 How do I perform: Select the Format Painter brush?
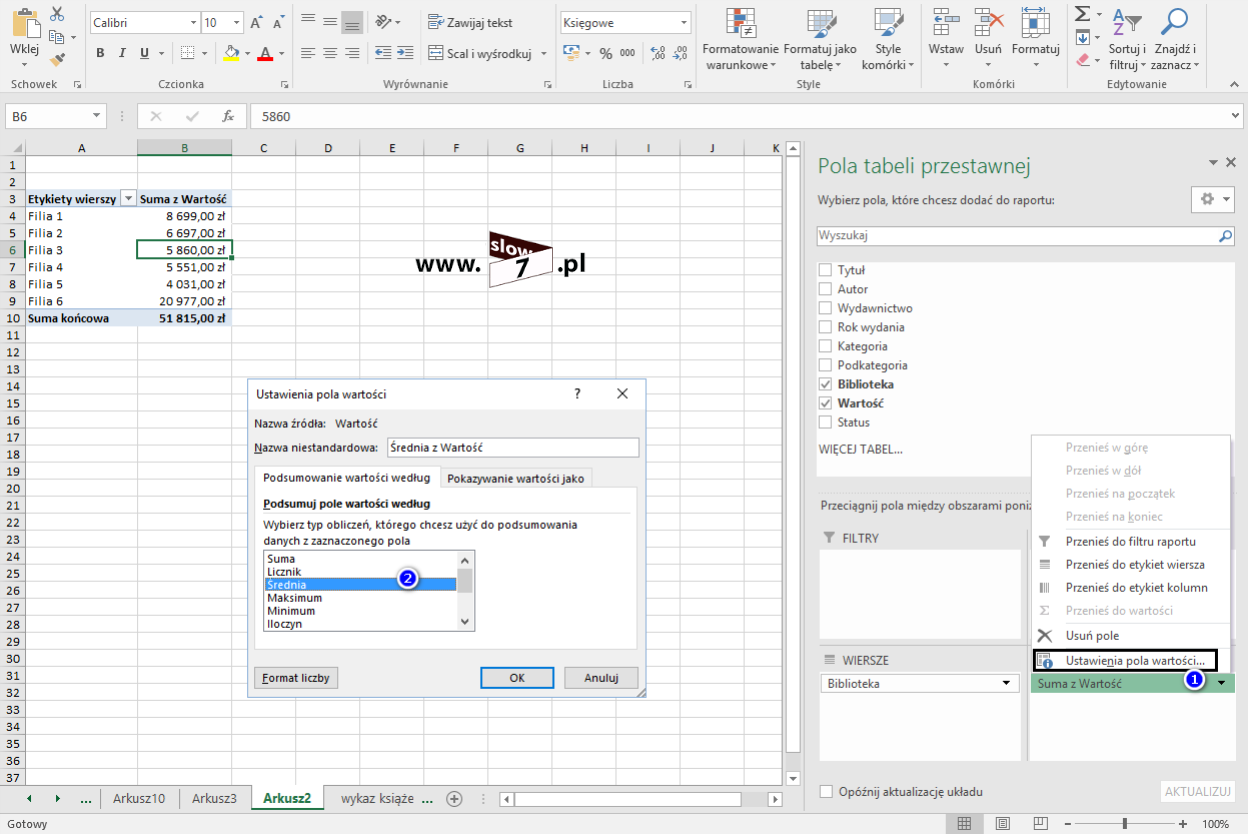(56, 58)
